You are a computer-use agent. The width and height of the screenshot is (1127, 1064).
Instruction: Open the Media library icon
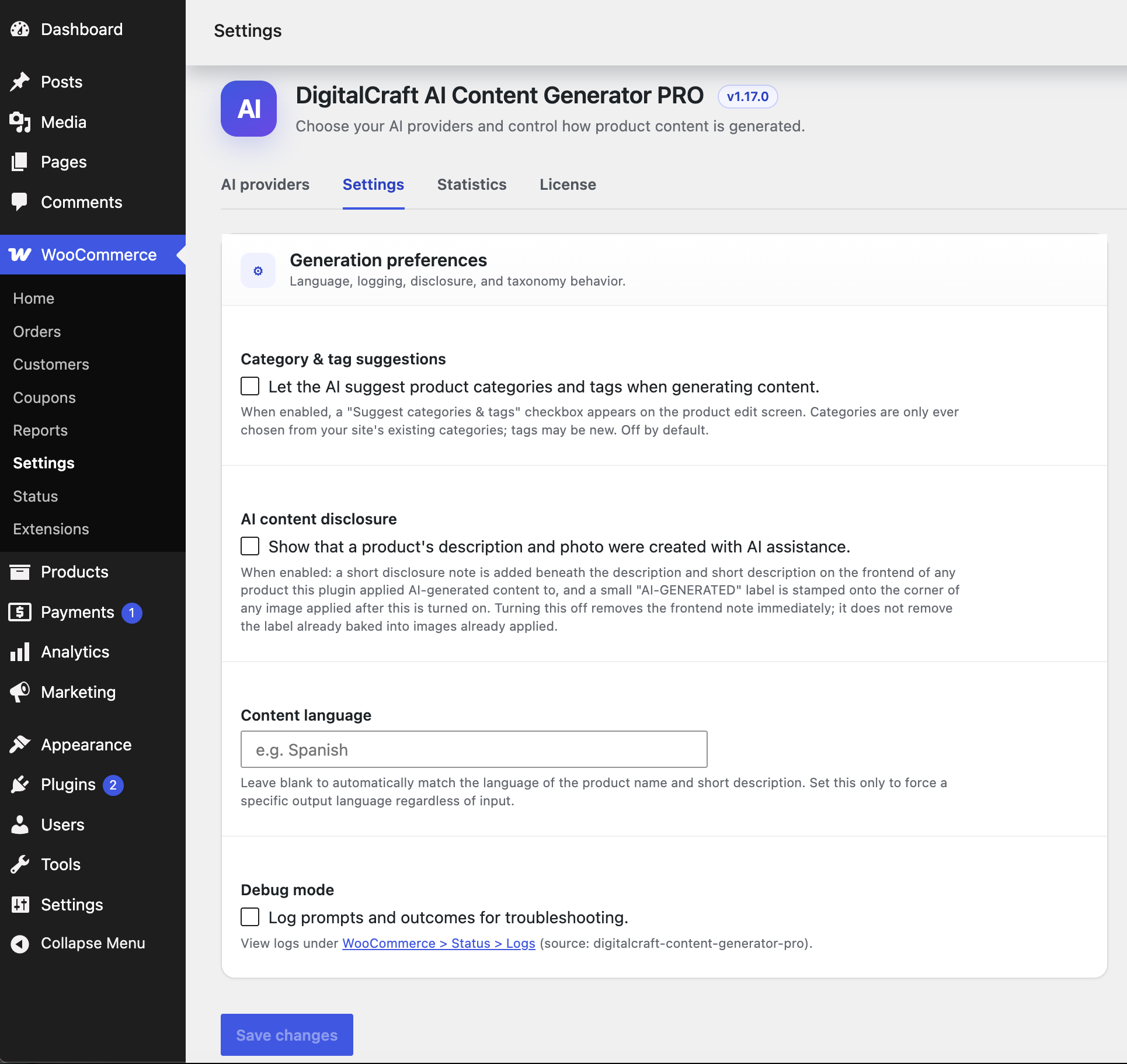click(20, 122)
